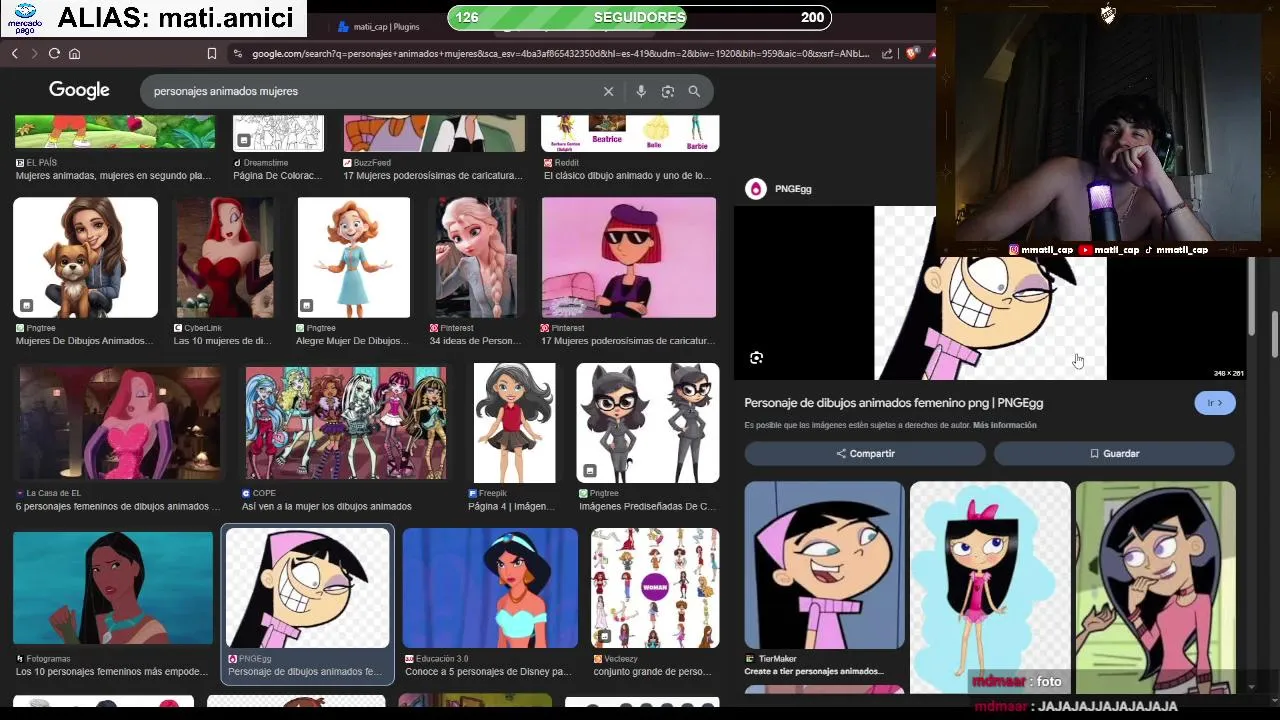Click 'Conoce a 5 personajes de Disney pa...' caption
This screenshot has height=720, width=1280.
coord(488,672)
